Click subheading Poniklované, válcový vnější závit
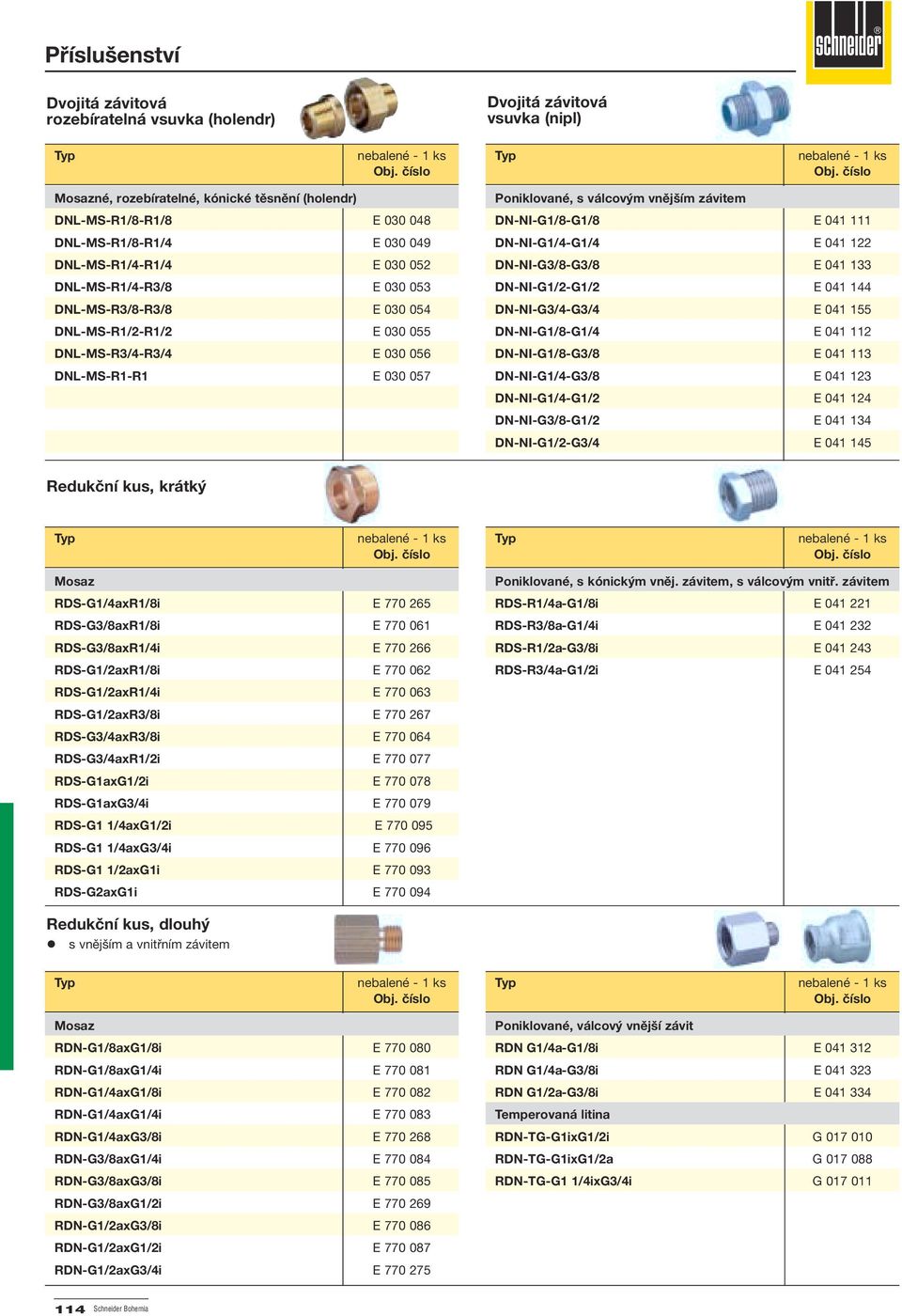Image resolution: width=902 pixels, height=1316 pixels. coord(594,1026)
